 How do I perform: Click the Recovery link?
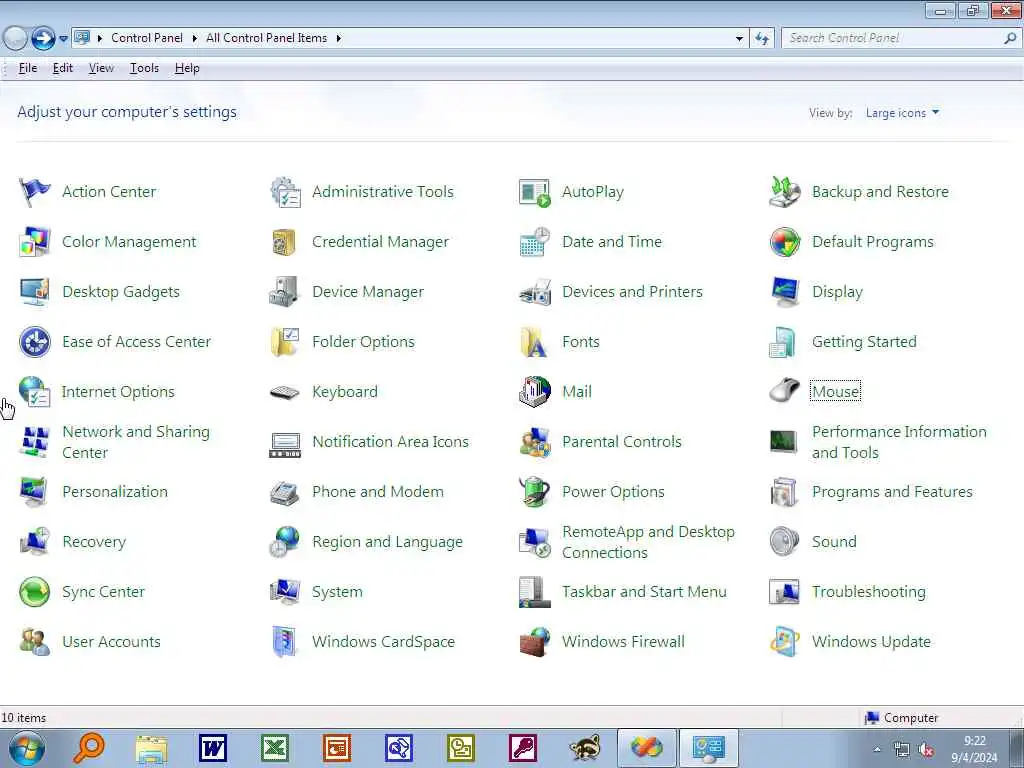(94, 542)
